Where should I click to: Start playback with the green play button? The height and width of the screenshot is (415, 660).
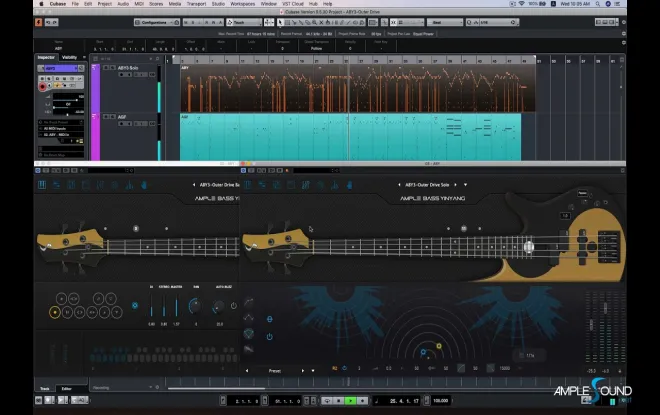tap(350, 401)
